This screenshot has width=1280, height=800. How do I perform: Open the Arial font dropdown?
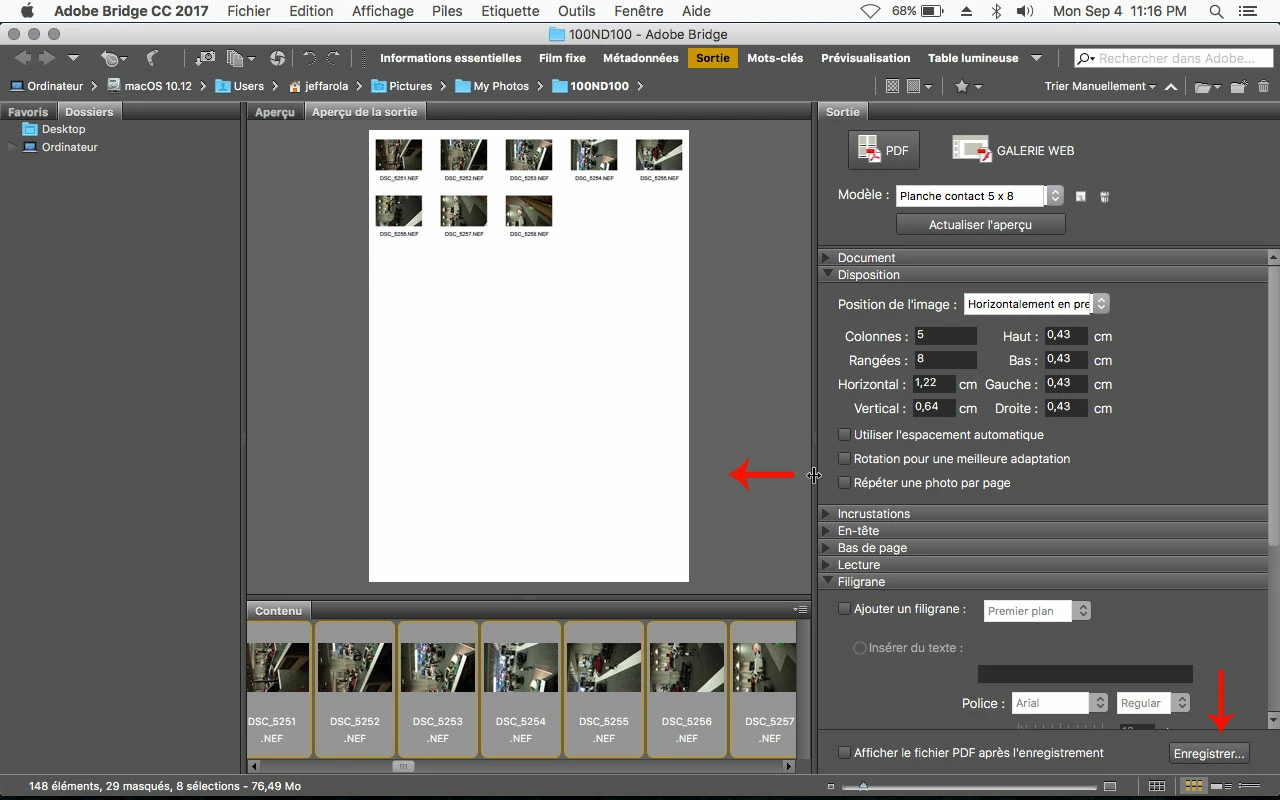(1059, 704)
